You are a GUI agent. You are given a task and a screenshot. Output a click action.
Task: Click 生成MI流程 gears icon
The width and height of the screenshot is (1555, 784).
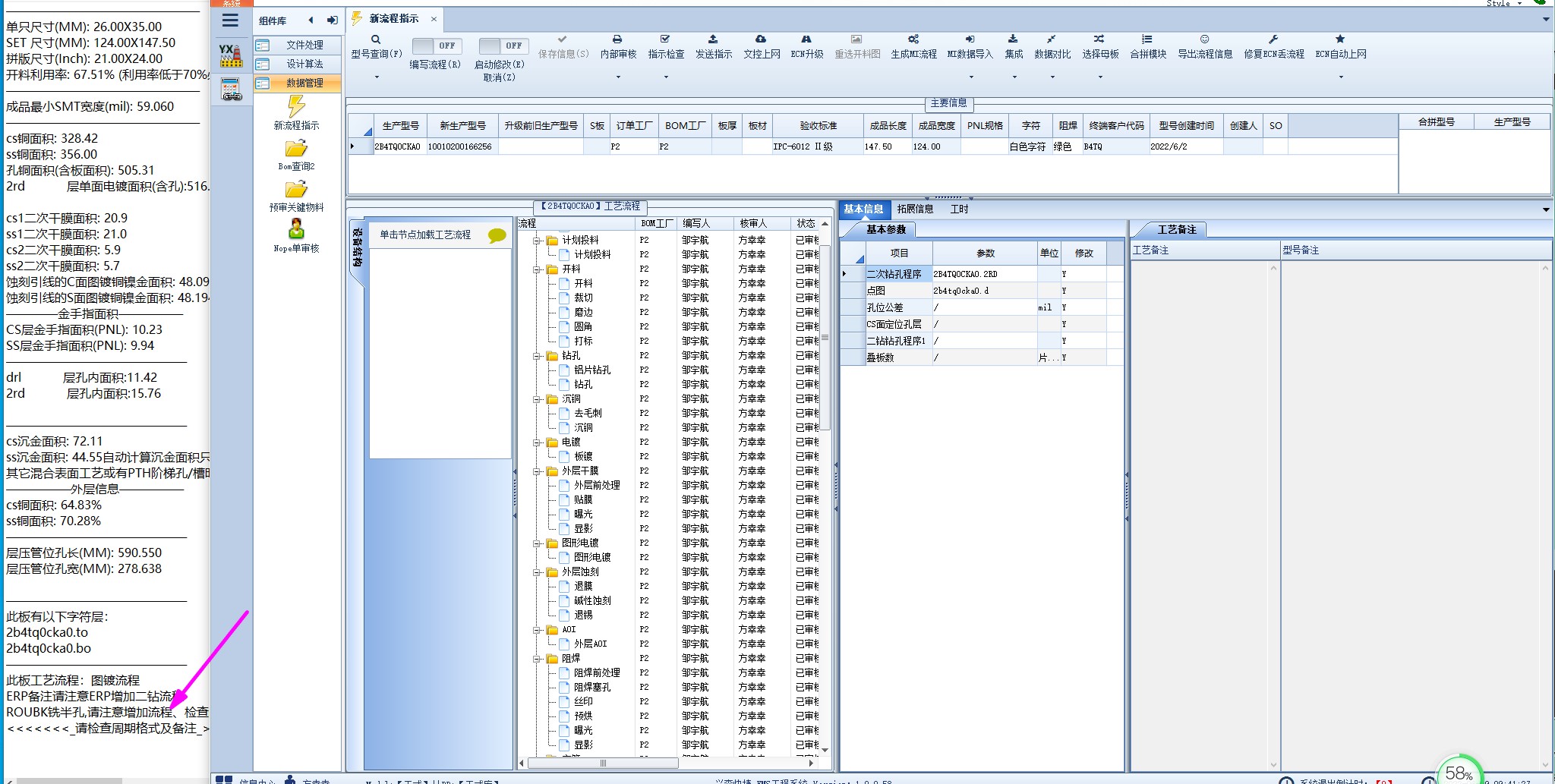(913, 39)
